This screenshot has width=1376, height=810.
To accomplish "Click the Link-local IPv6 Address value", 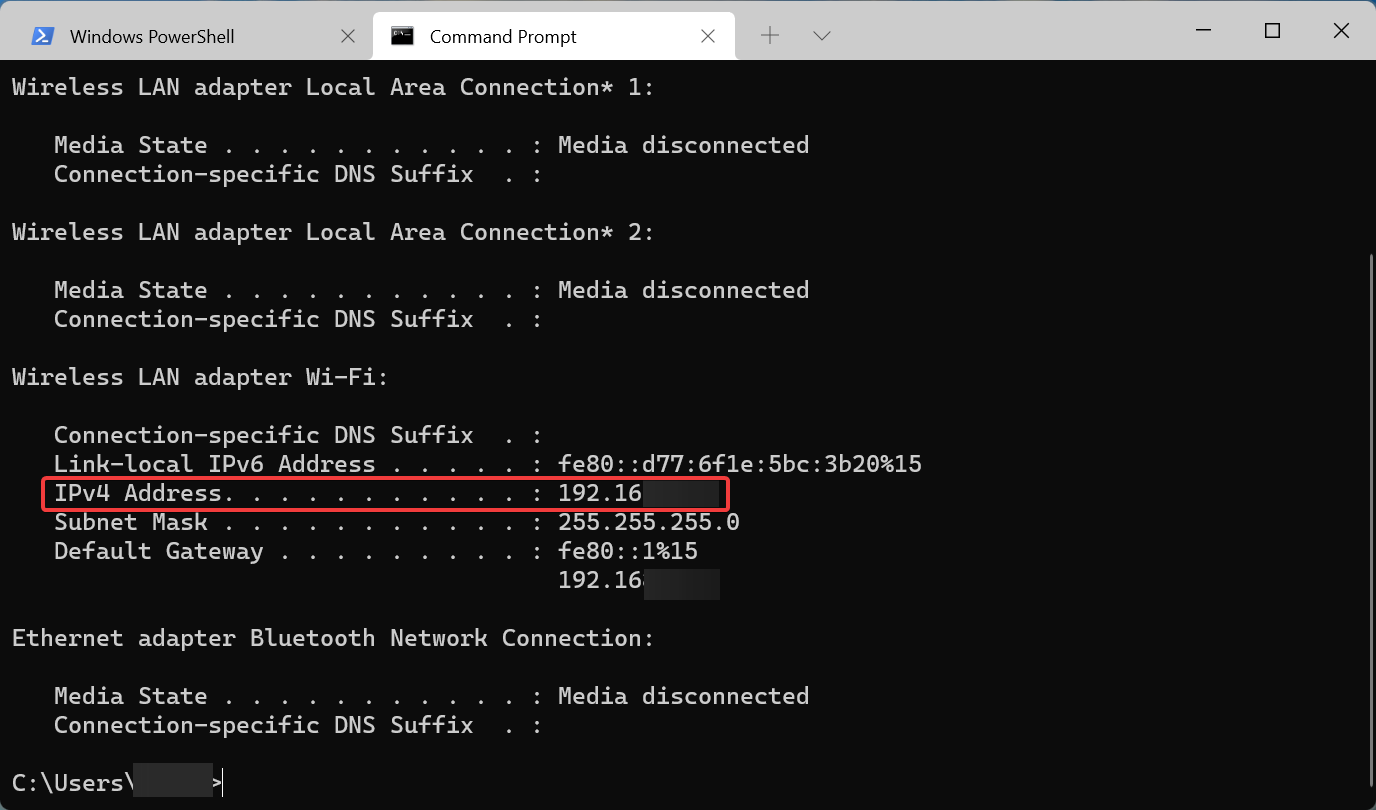I will click(739, 464).
